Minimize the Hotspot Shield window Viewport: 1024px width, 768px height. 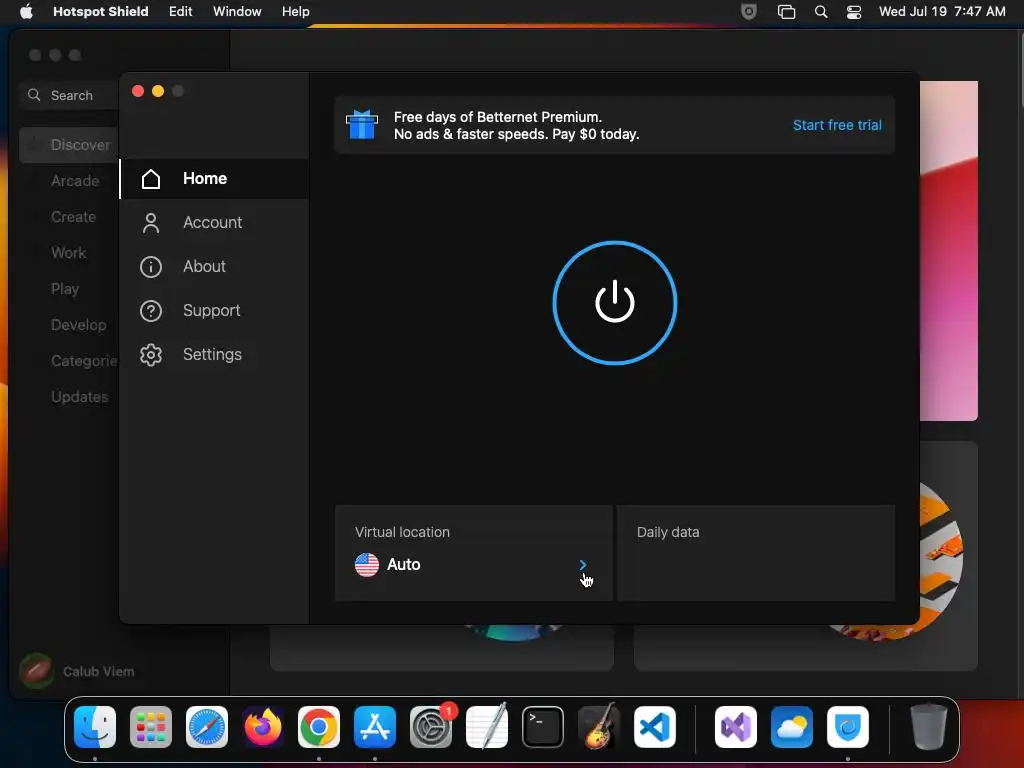[x=158, y=91]
